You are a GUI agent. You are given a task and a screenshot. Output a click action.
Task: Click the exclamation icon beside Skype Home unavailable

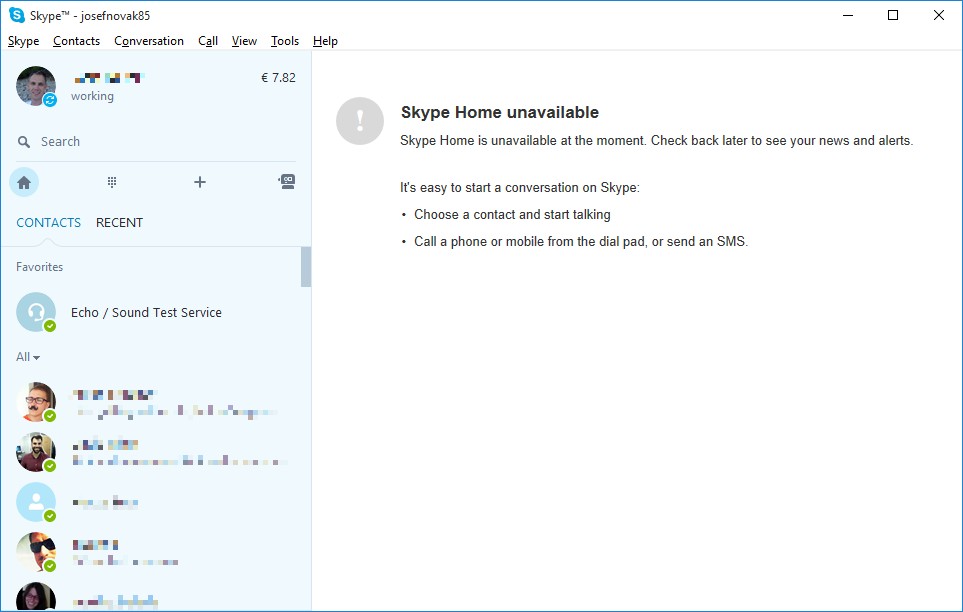tap(360, 121)
